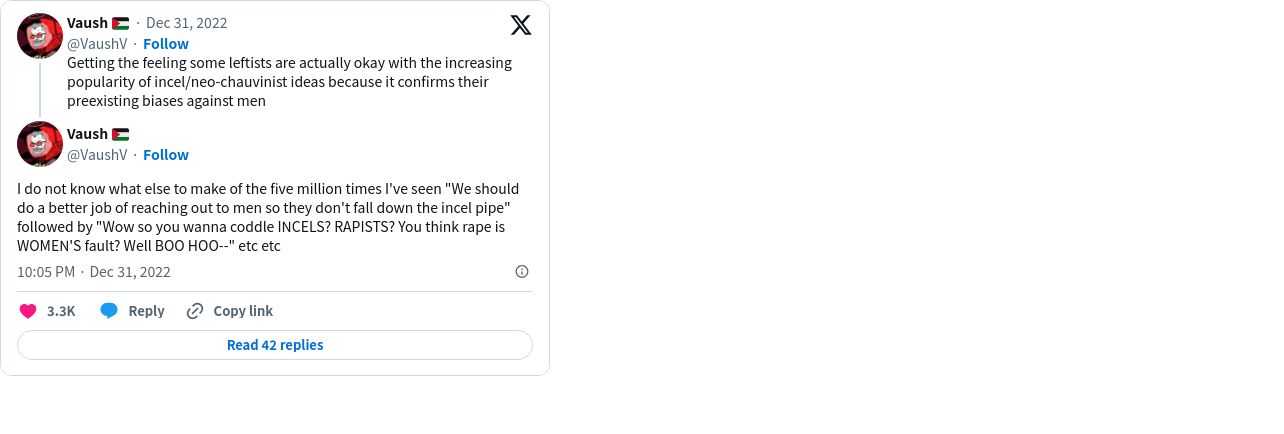Image resolution: width=1284 pixels, height=434 pixels.
Task: Open the Read 42 replies button
Action: [x=275, y=345]
